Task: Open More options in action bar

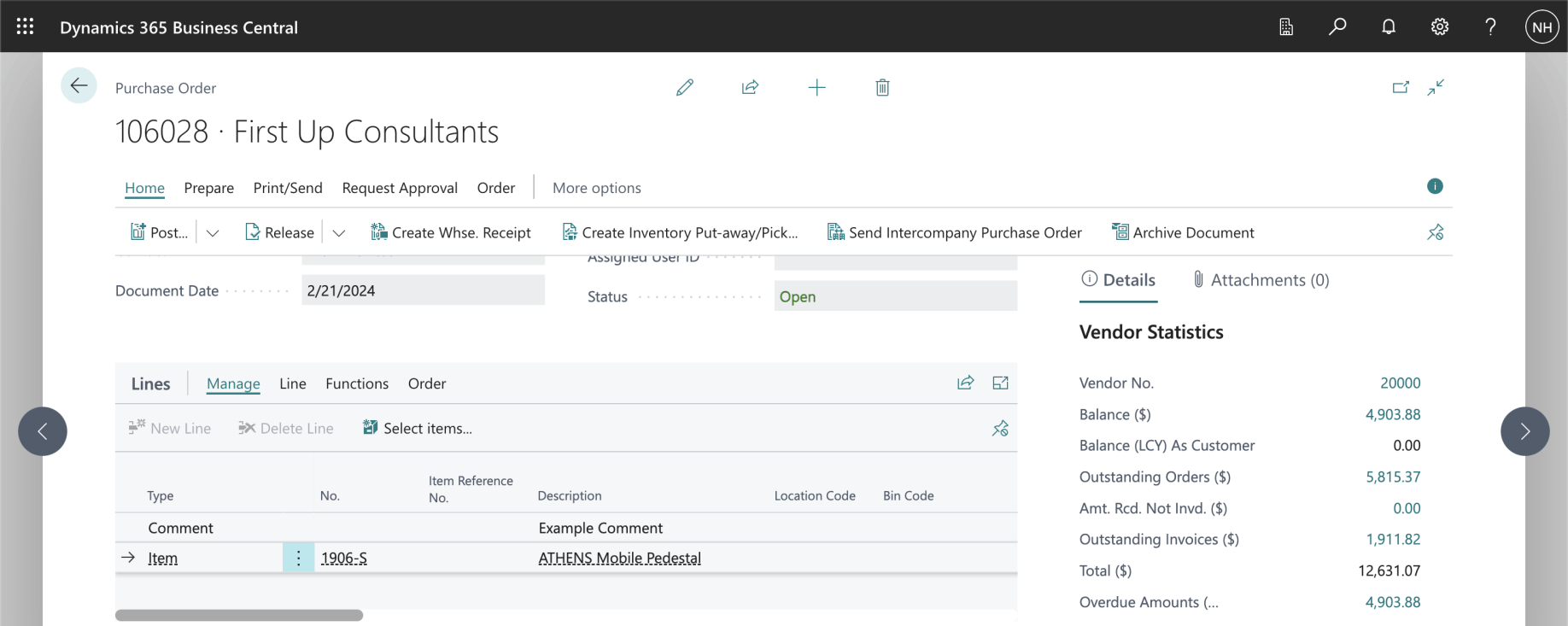Action: click(596, 188)
